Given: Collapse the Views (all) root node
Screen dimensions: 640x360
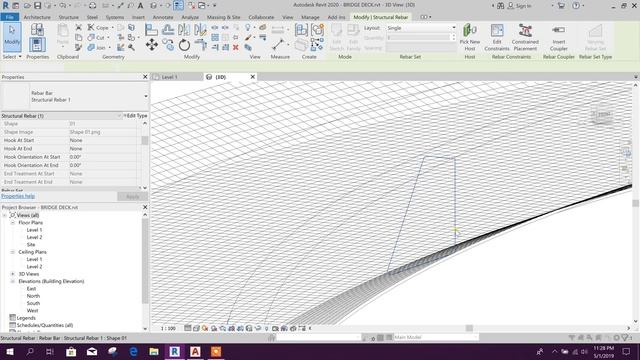Looking at the screenshot, I should 5,215.
